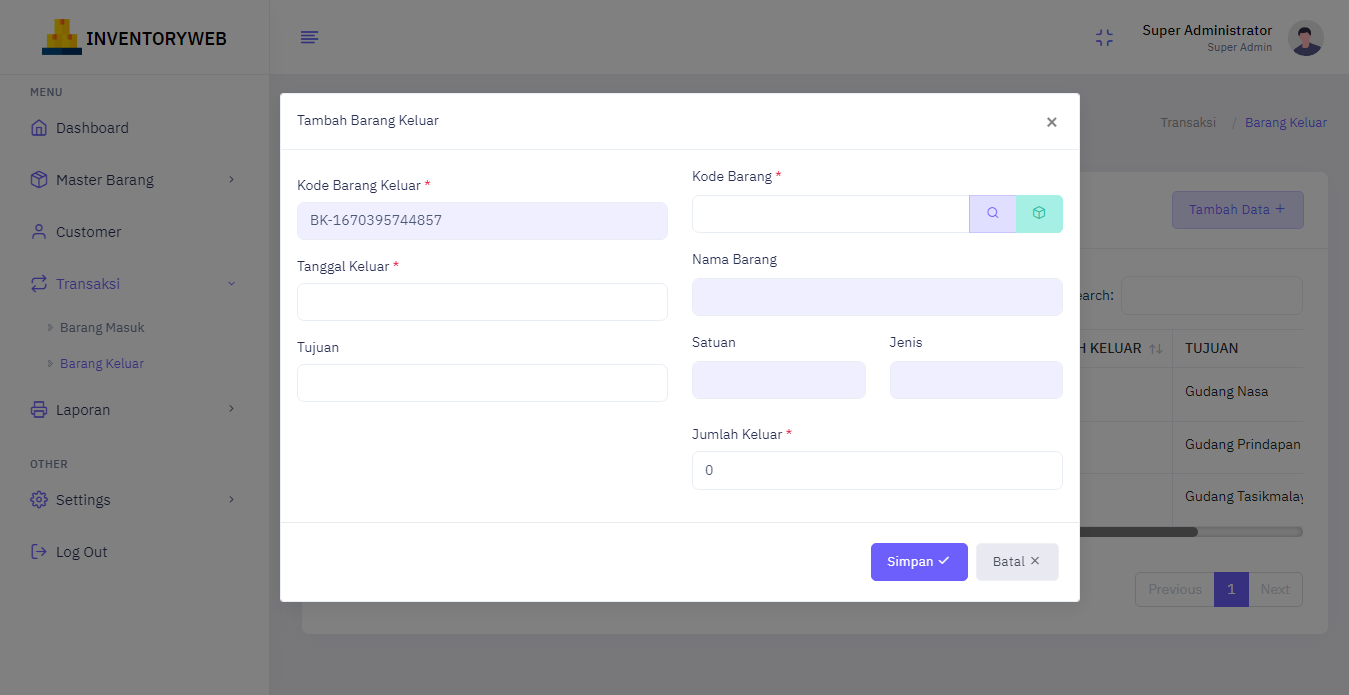Open Barang Keluar submenu item

[102, 364]
